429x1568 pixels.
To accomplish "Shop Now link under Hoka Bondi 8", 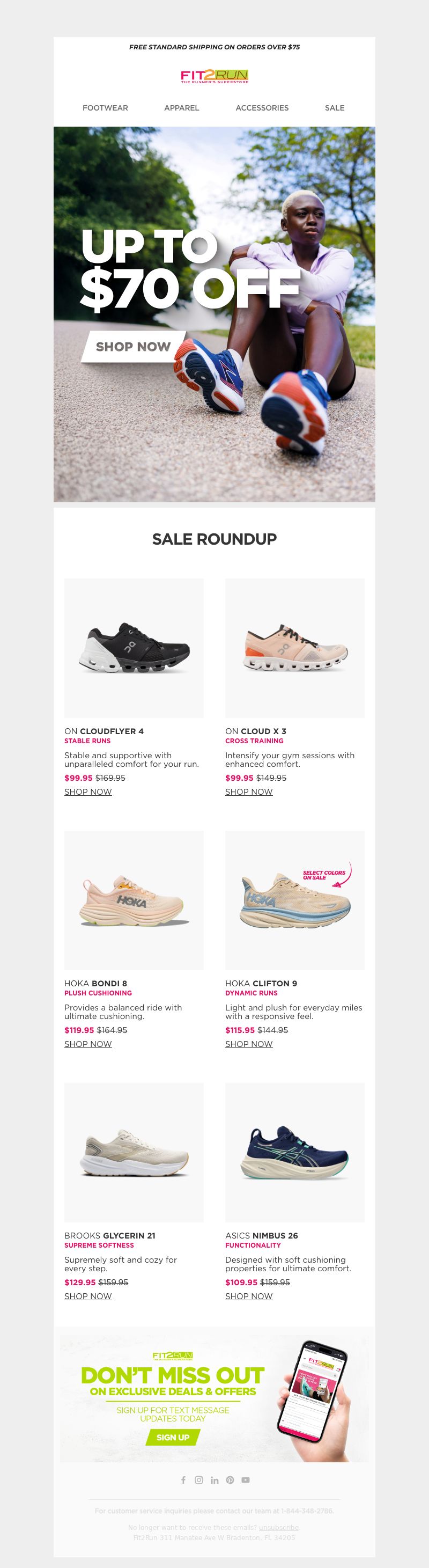I will 88,1043.
